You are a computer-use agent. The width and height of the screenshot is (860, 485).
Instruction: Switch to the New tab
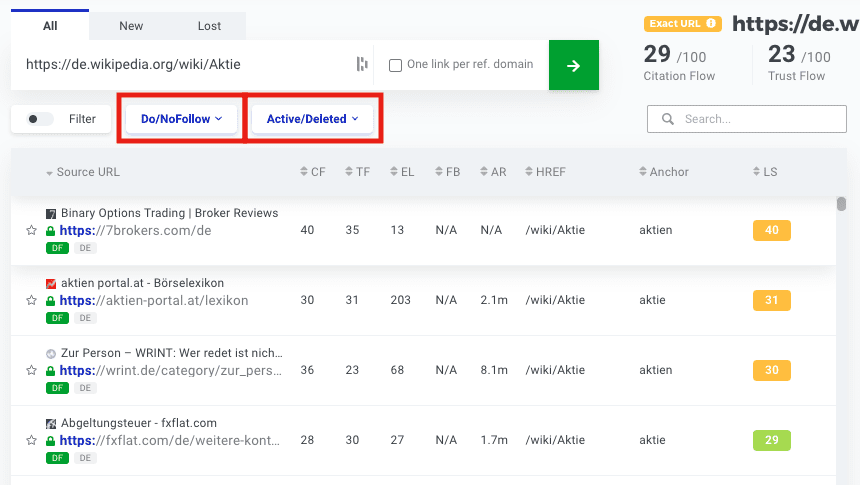(131, 26)
